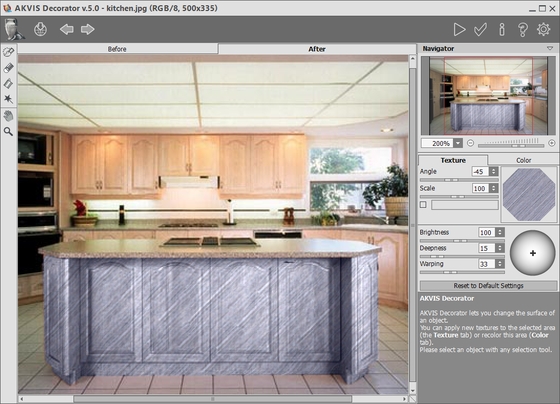The width and height of the screenshot is (560, 404).
Task: Click the undo left arrow icon
Action: click(x=67, y=29)
